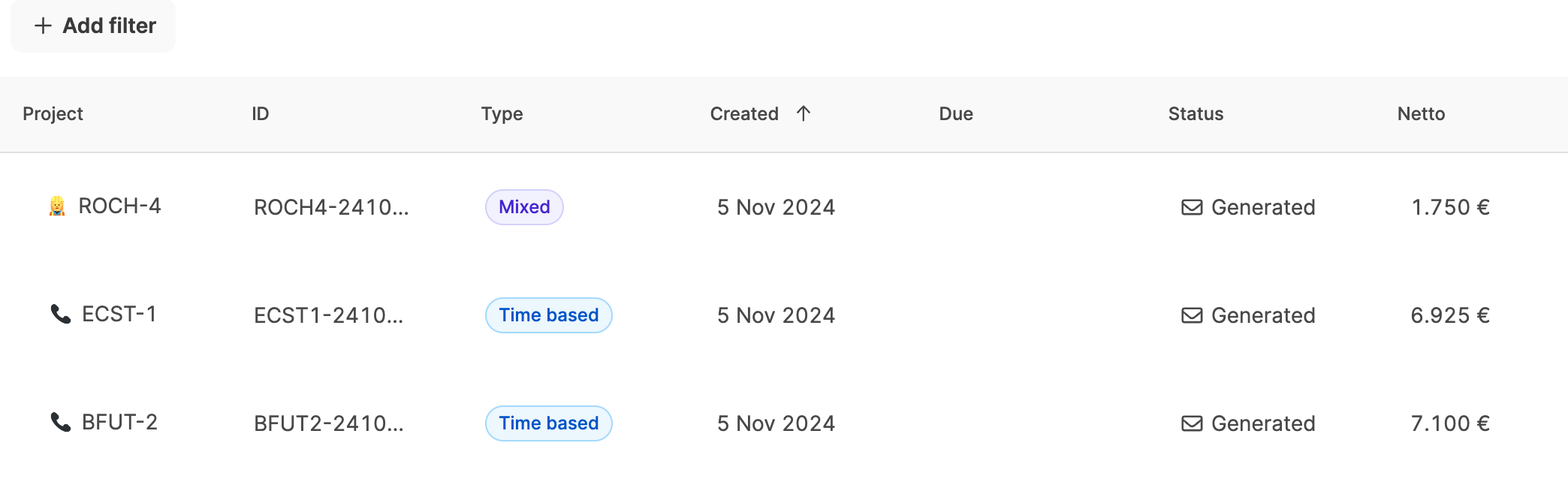Click the phone icon beside BFUT-2
The height and width of the screenshot is (479, 1568).
[x=60, y=423]
